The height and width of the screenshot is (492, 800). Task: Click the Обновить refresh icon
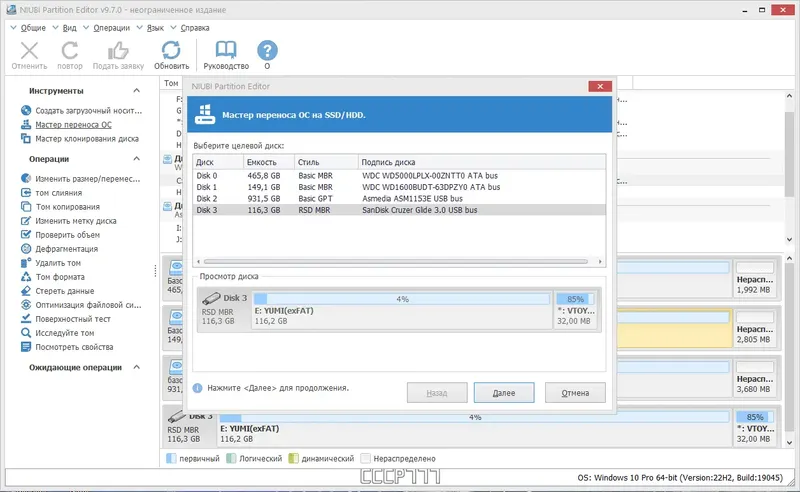click(171, 51)
